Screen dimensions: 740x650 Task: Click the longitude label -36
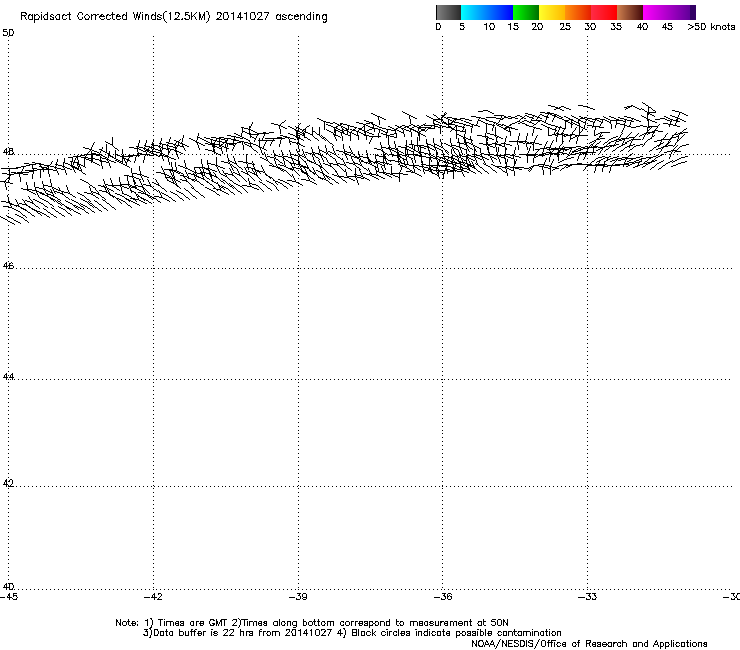[443, 597]
